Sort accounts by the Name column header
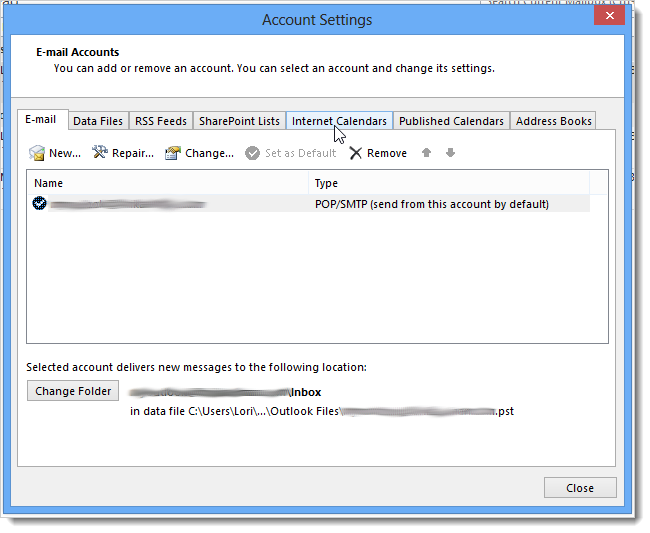 point(167,183)
